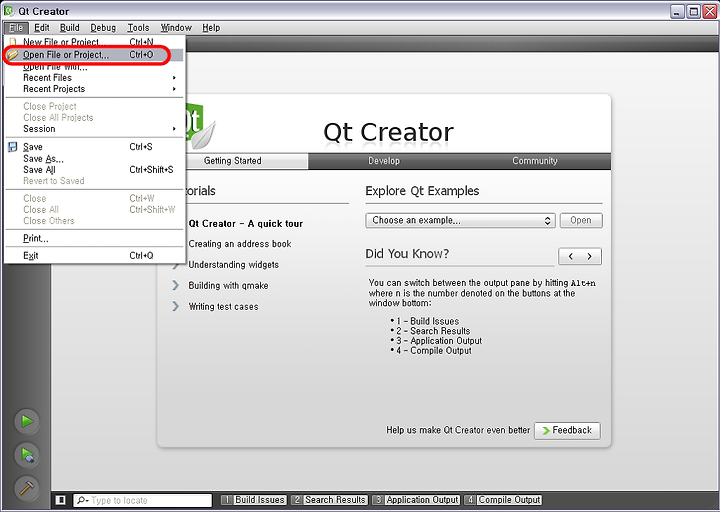Close the Qt Creator window

click(709, 11)
